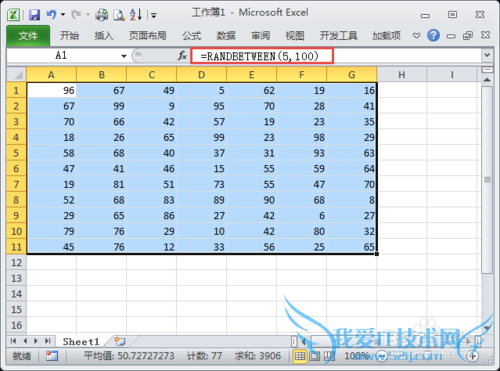Click vertical scrollbar up arrow
The height and width of the screenshot is (371, 500).
click(x=487, y=80)
